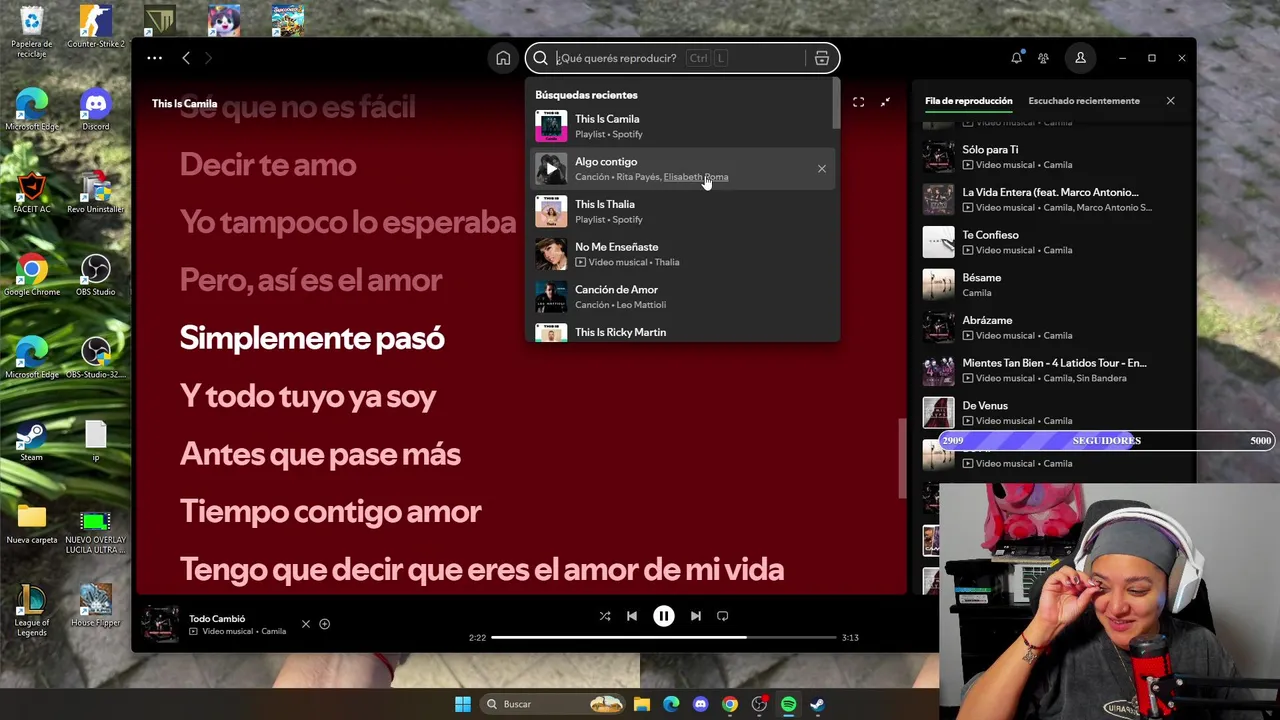Open Steam from the taskbar

click(x=817, y=704)
